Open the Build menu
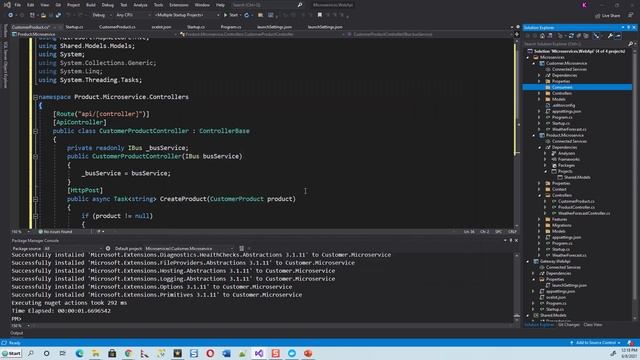This screenshot has height=360, width=640. click(x=91, y=5)
